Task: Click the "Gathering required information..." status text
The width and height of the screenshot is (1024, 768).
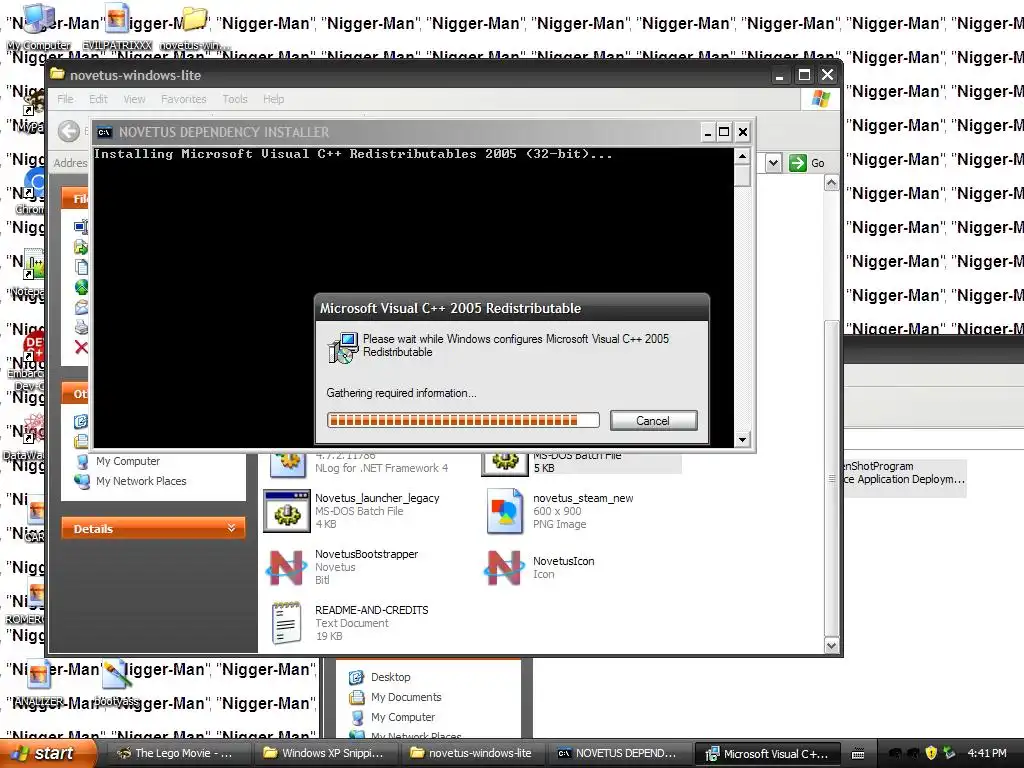Action: pos(401,393)
